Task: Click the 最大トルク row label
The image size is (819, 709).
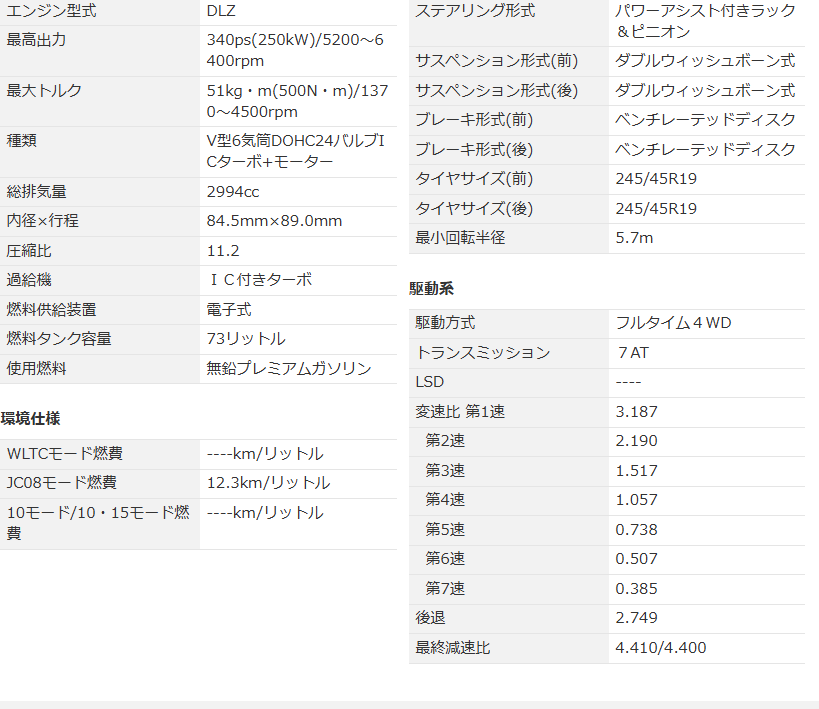Action: (45, 91)
